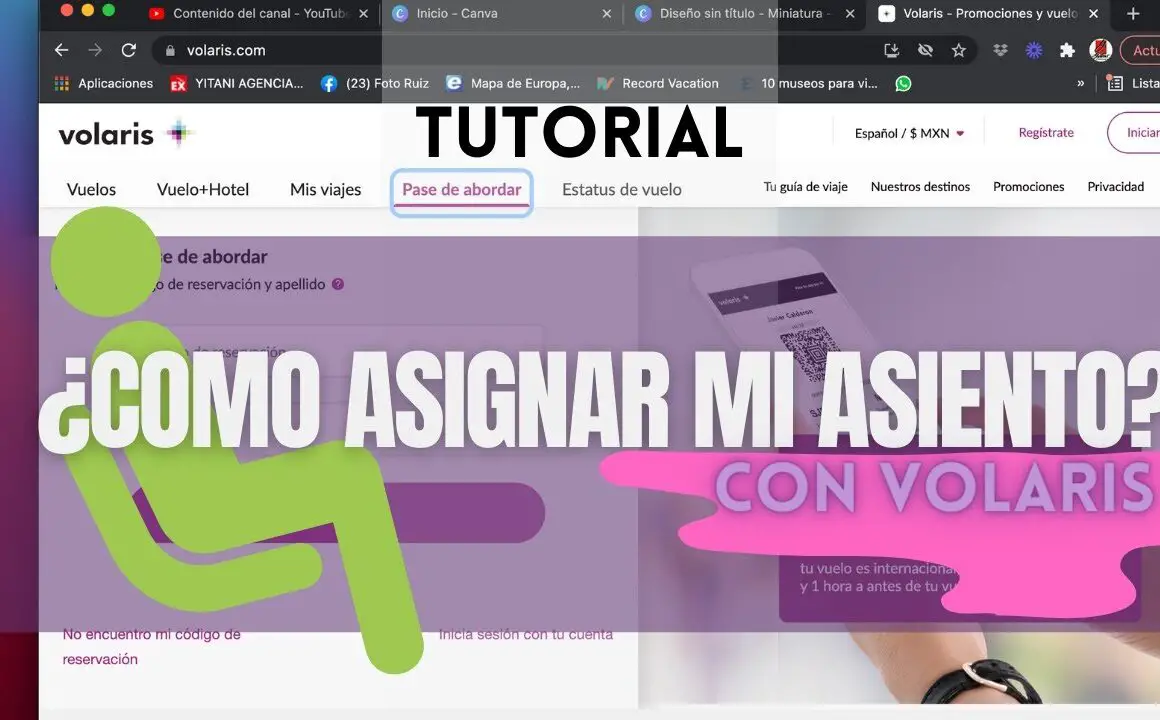Open the Lista reading list
The image size is (1160, 720).
pos(1132,84)
